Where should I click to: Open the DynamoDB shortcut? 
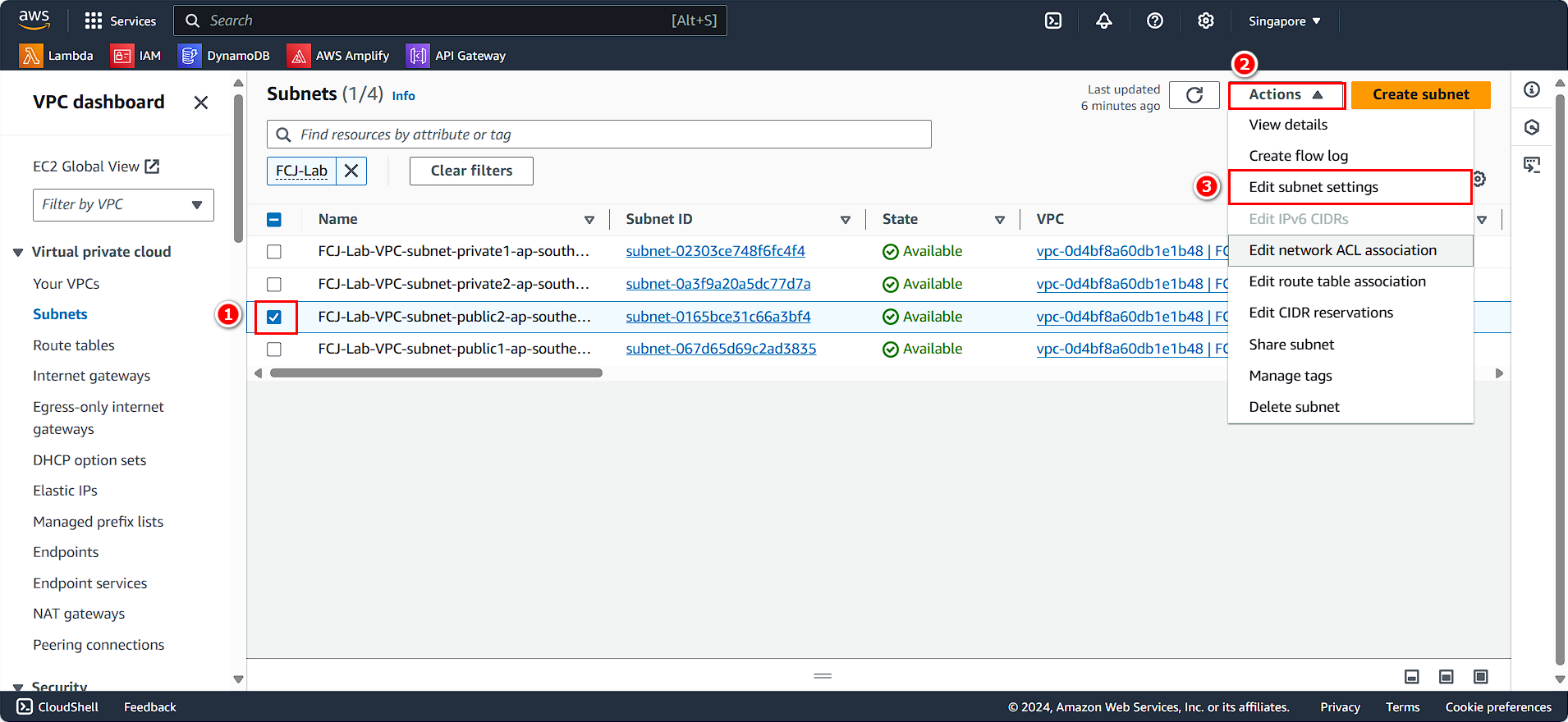pyautogui.click(x=224, y=56)
